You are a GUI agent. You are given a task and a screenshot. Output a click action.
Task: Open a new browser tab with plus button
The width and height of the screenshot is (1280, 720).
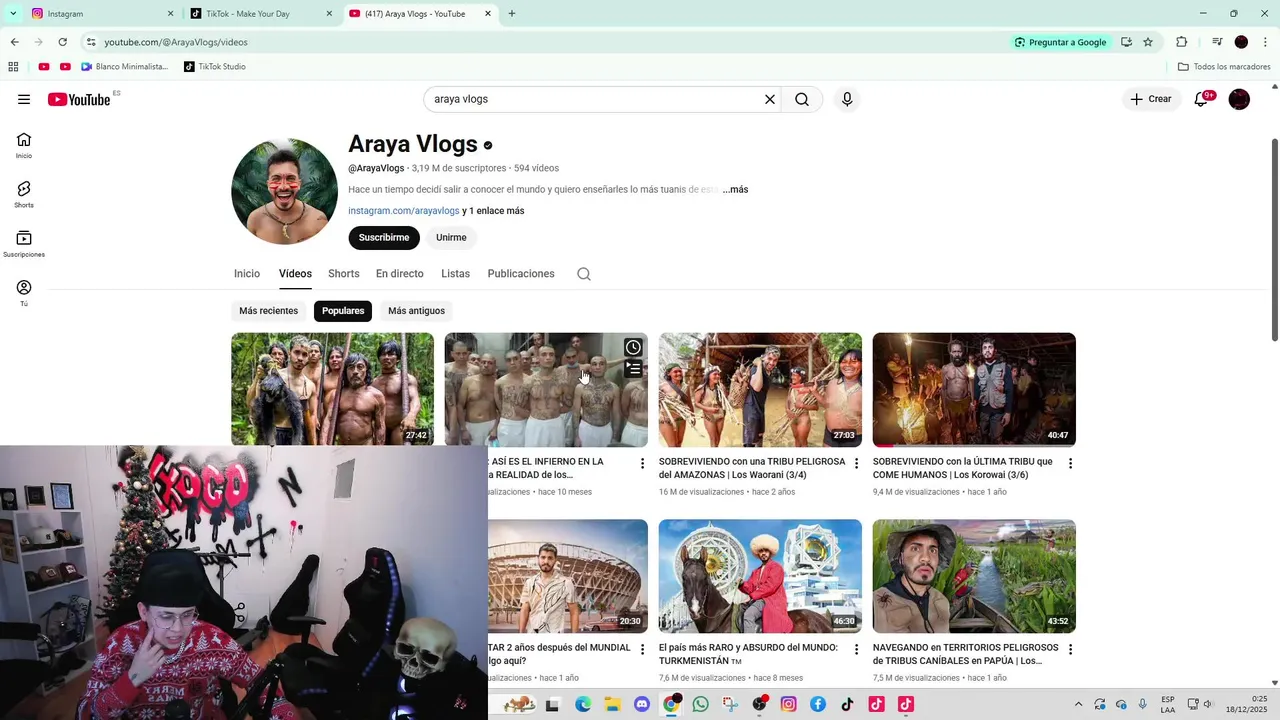tap(512, 14)
